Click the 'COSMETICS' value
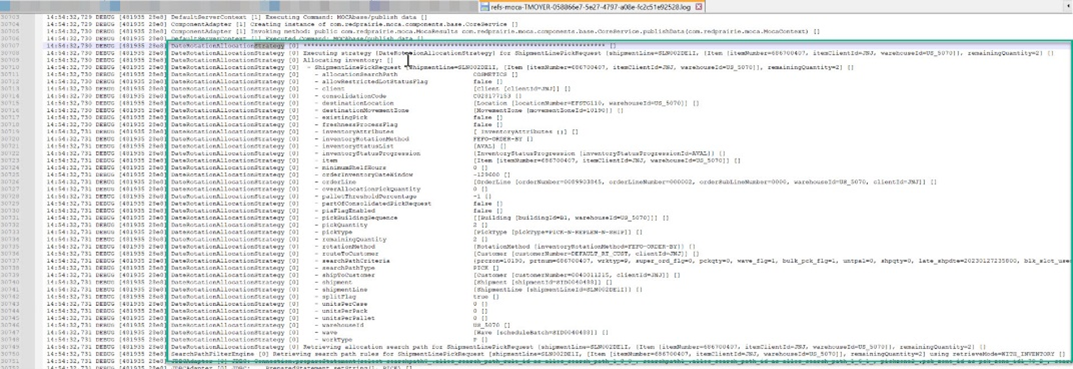1073x369 pixels. (x=490, y=75)
